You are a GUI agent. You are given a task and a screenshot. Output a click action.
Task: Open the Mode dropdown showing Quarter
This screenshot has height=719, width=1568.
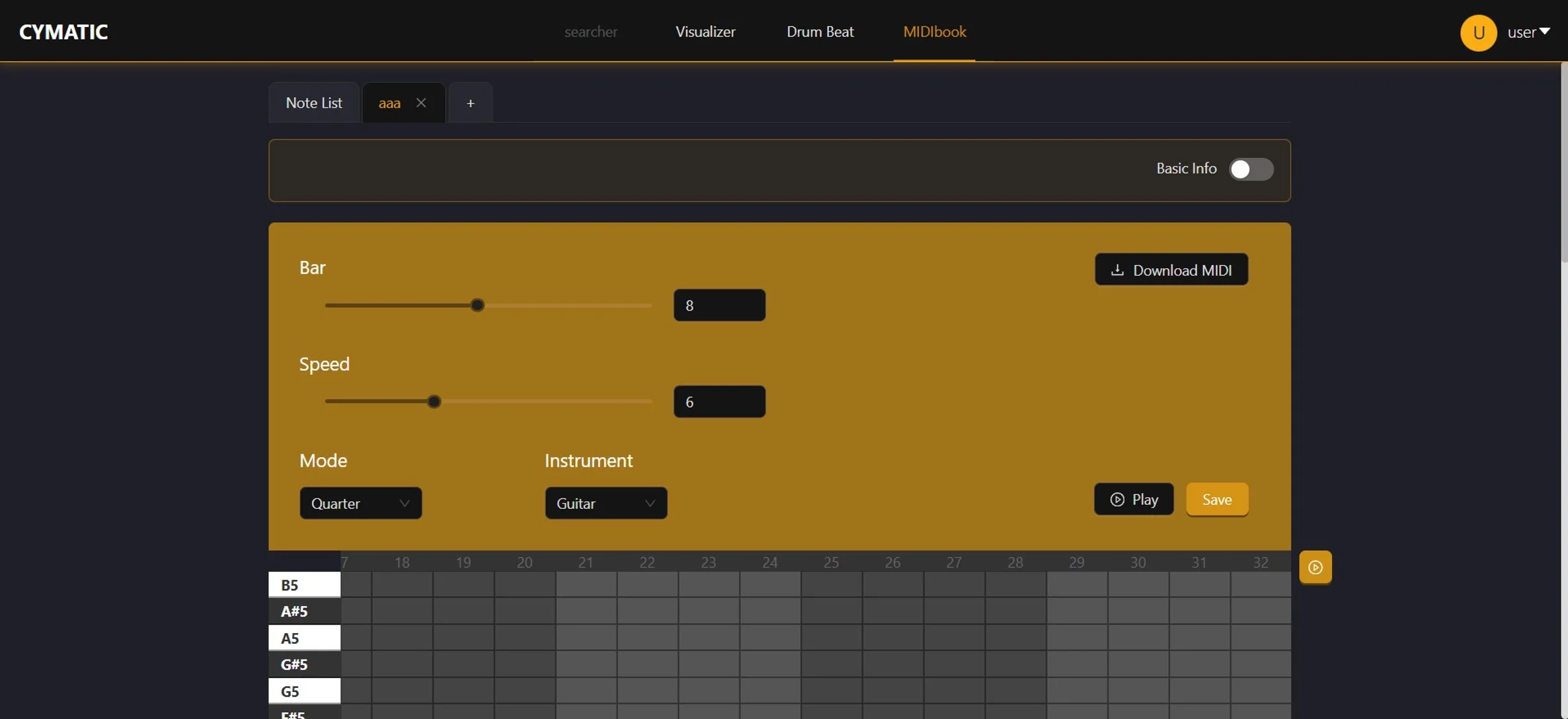click(360, 503)
